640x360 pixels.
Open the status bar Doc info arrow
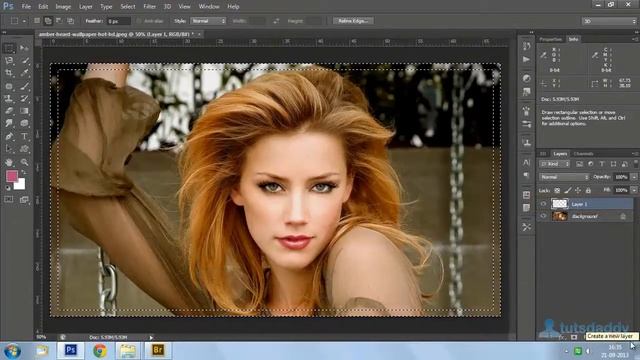click(151, 338)
